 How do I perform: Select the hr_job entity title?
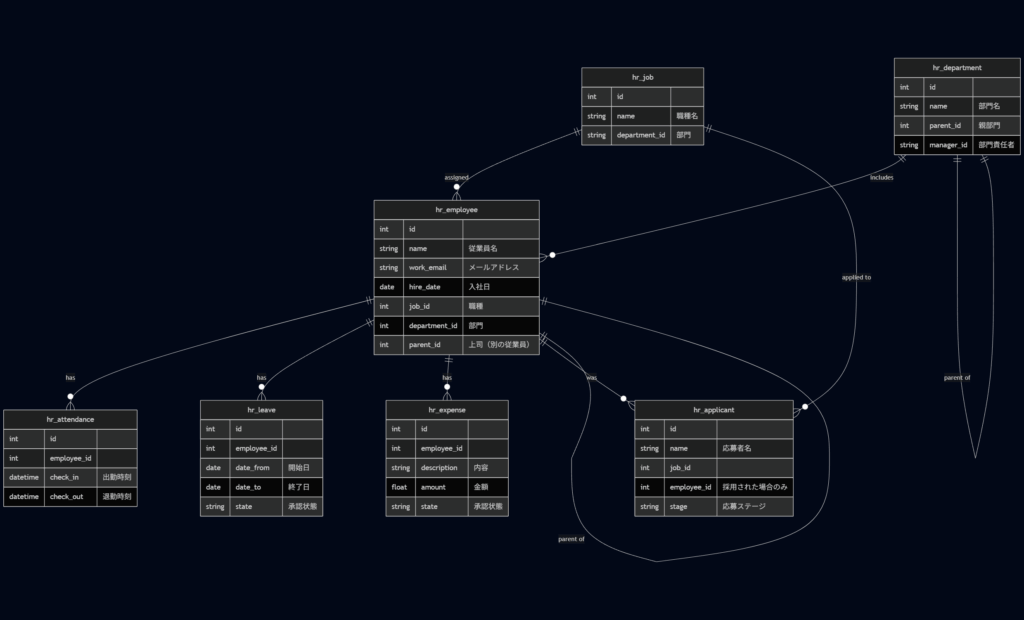(x=642, y=77)
